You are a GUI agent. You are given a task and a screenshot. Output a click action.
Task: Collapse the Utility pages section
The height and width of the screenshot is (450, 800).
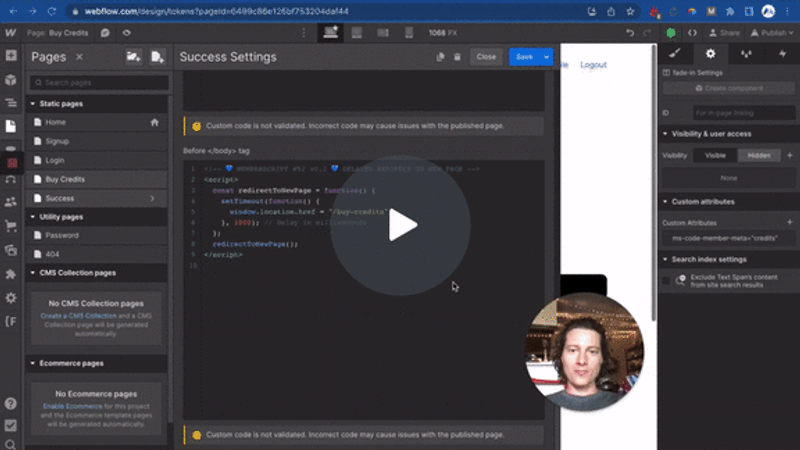tap(33, 217)
